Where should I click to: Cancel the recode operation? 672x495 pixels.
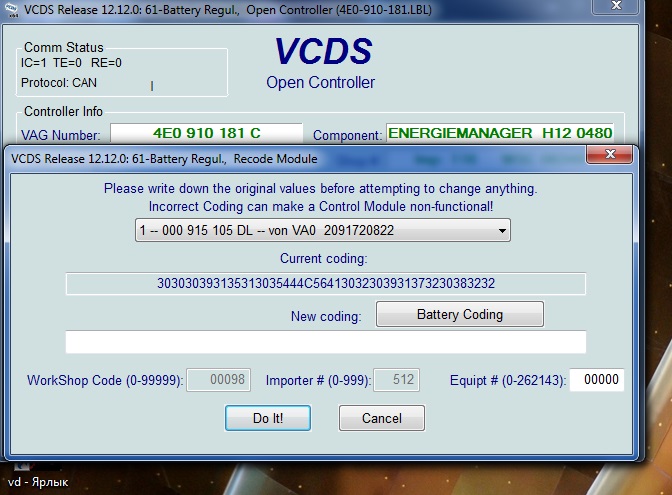pos(382,418)
